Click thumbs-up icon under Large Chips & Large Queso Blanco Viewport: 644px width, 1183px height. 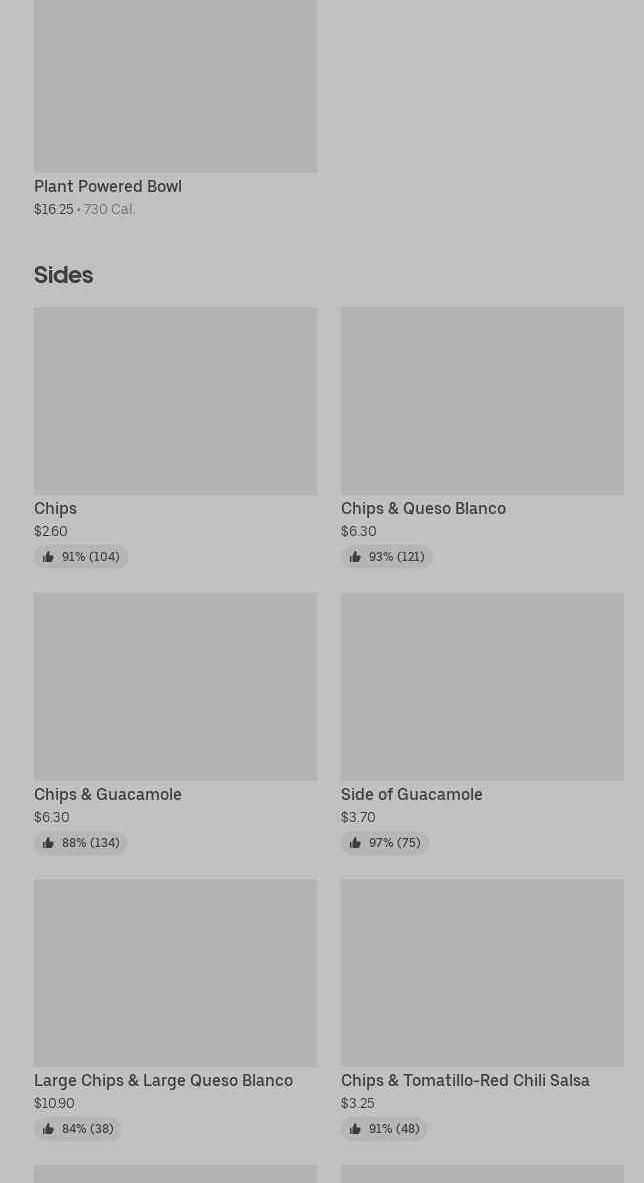tap(48, 1129)
